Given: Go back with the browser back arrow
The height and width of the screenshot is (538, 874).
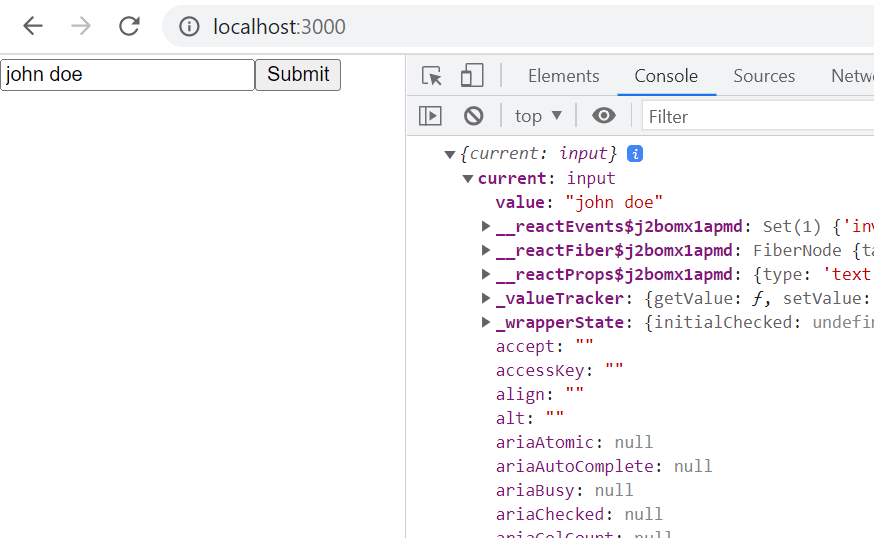Looking at the screenshot, I should point(33,26).
